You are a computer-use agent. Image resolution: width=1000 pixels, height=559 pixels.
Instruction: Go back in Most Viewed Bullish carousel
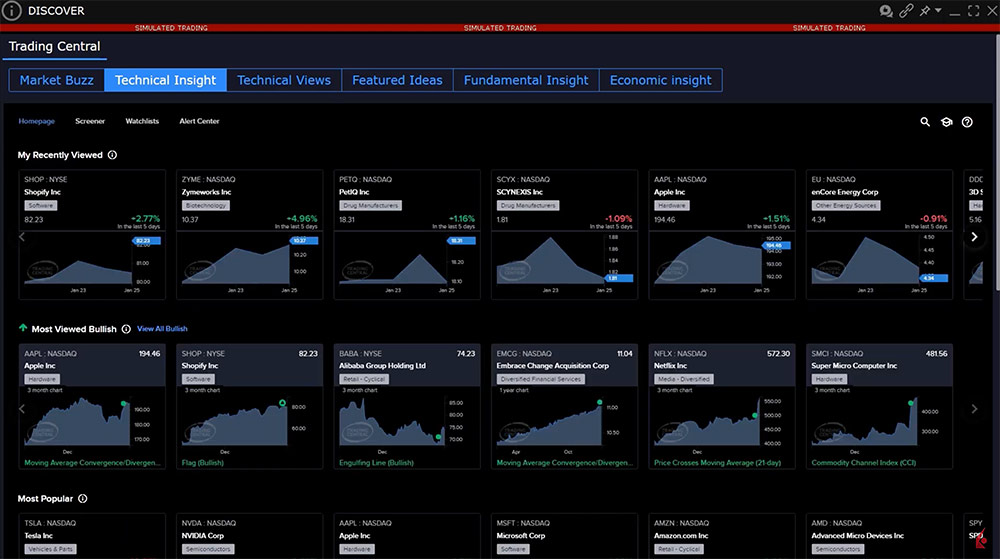pyautogui.click(x=22, y=409)
